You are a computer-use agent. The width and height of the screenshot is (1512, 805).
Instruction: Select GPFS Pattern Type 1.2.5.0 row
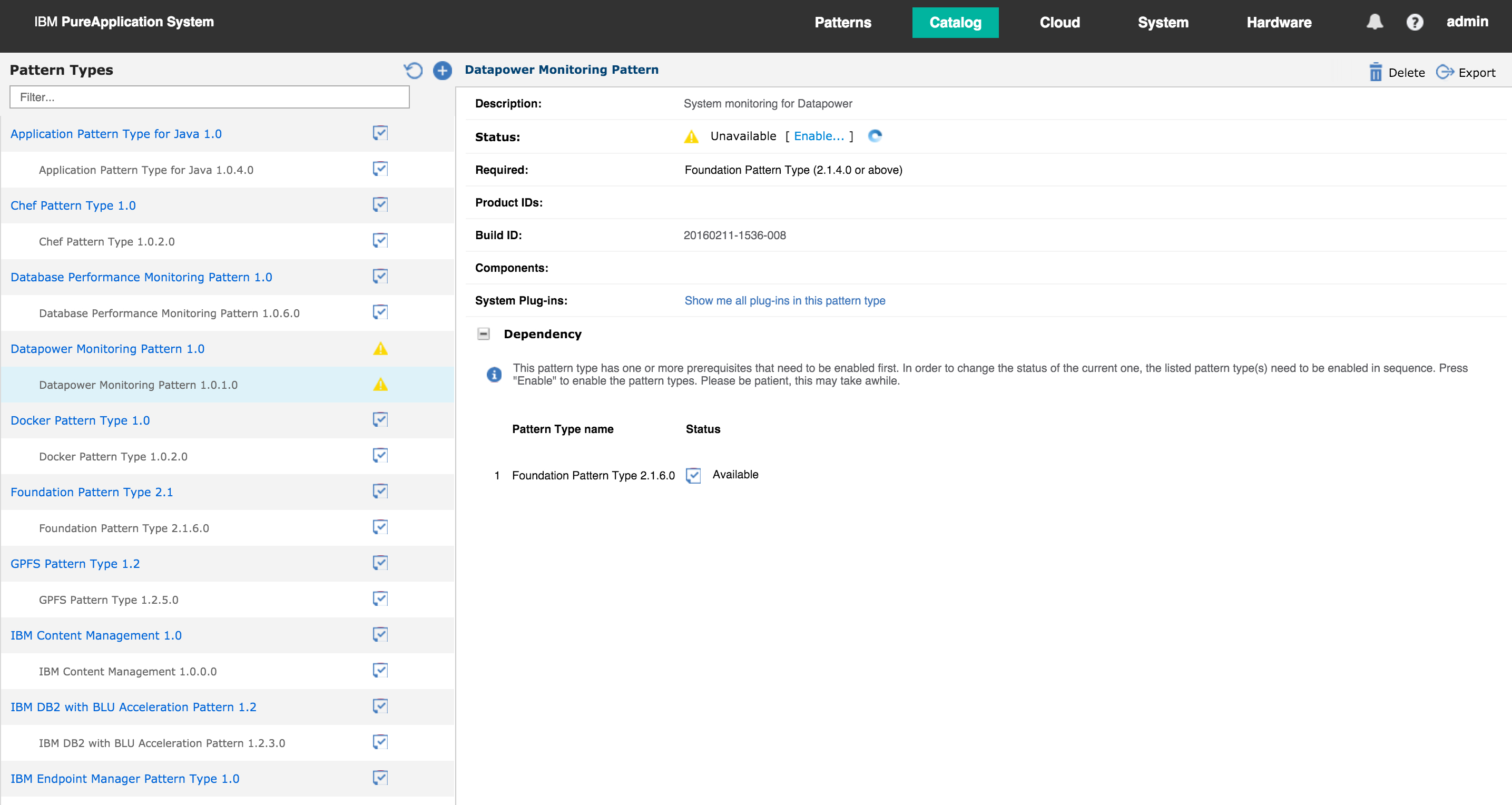click(228, 600)
